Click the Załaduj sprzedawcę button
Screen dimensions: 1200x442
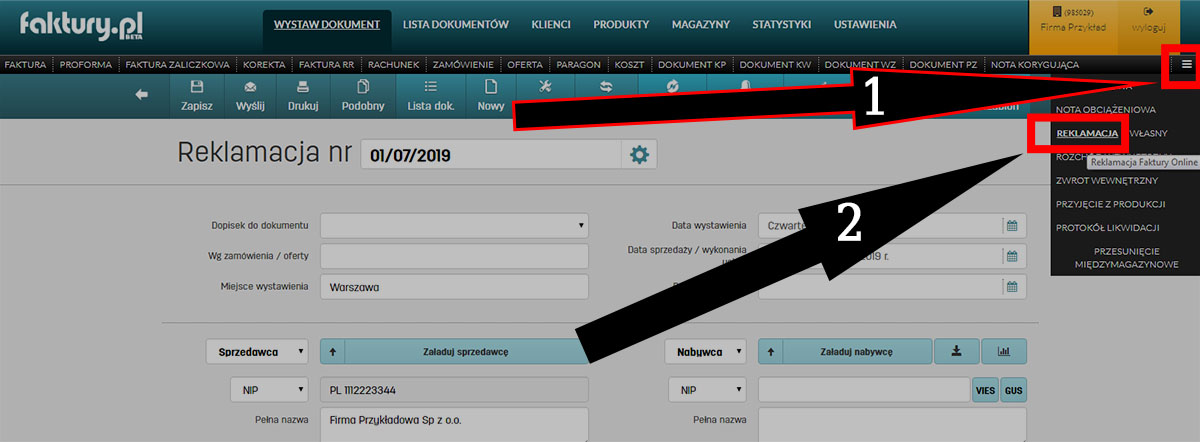click(x=466, y=351)
